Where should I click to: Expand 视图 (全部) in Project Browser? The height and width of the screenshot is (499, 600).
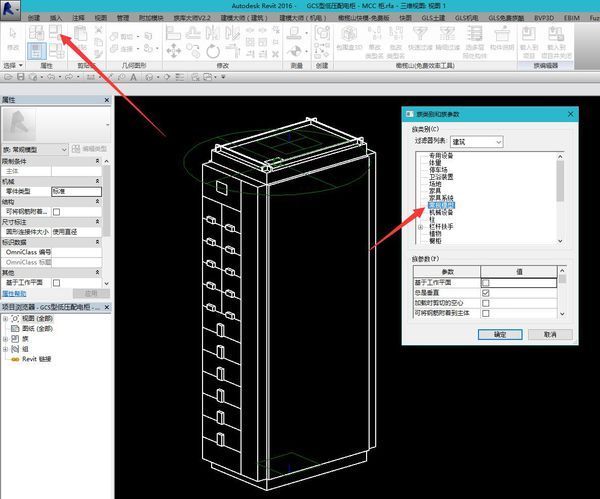click(x=6, y=318)
